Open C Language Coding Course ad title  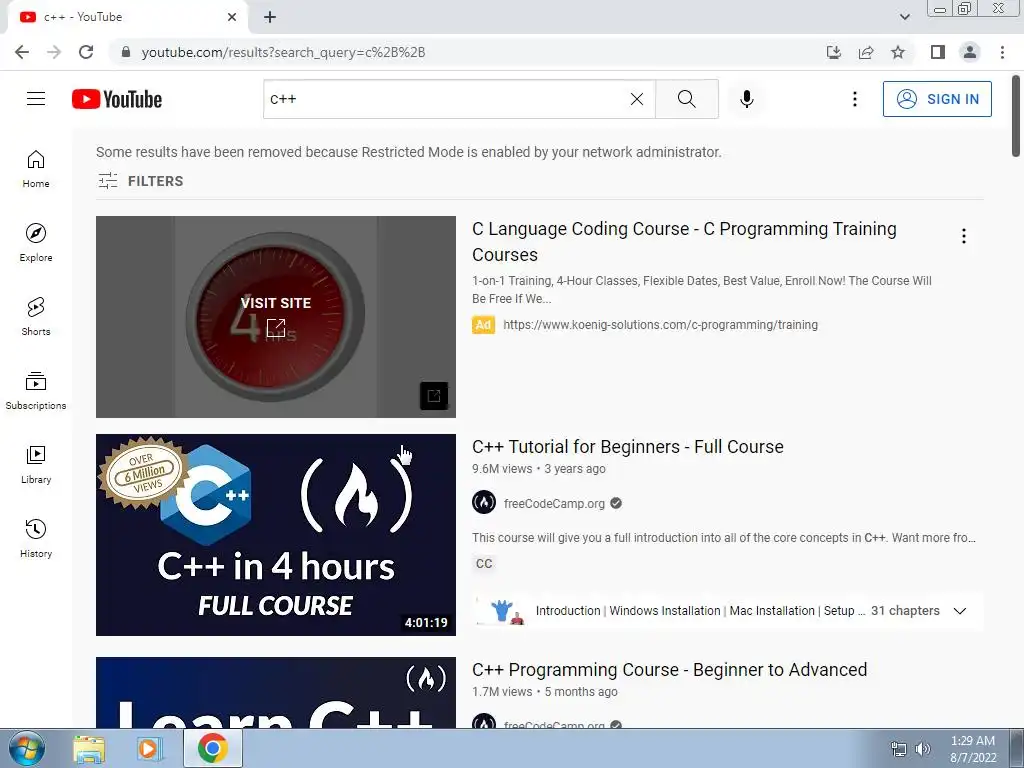pos(684,242)
